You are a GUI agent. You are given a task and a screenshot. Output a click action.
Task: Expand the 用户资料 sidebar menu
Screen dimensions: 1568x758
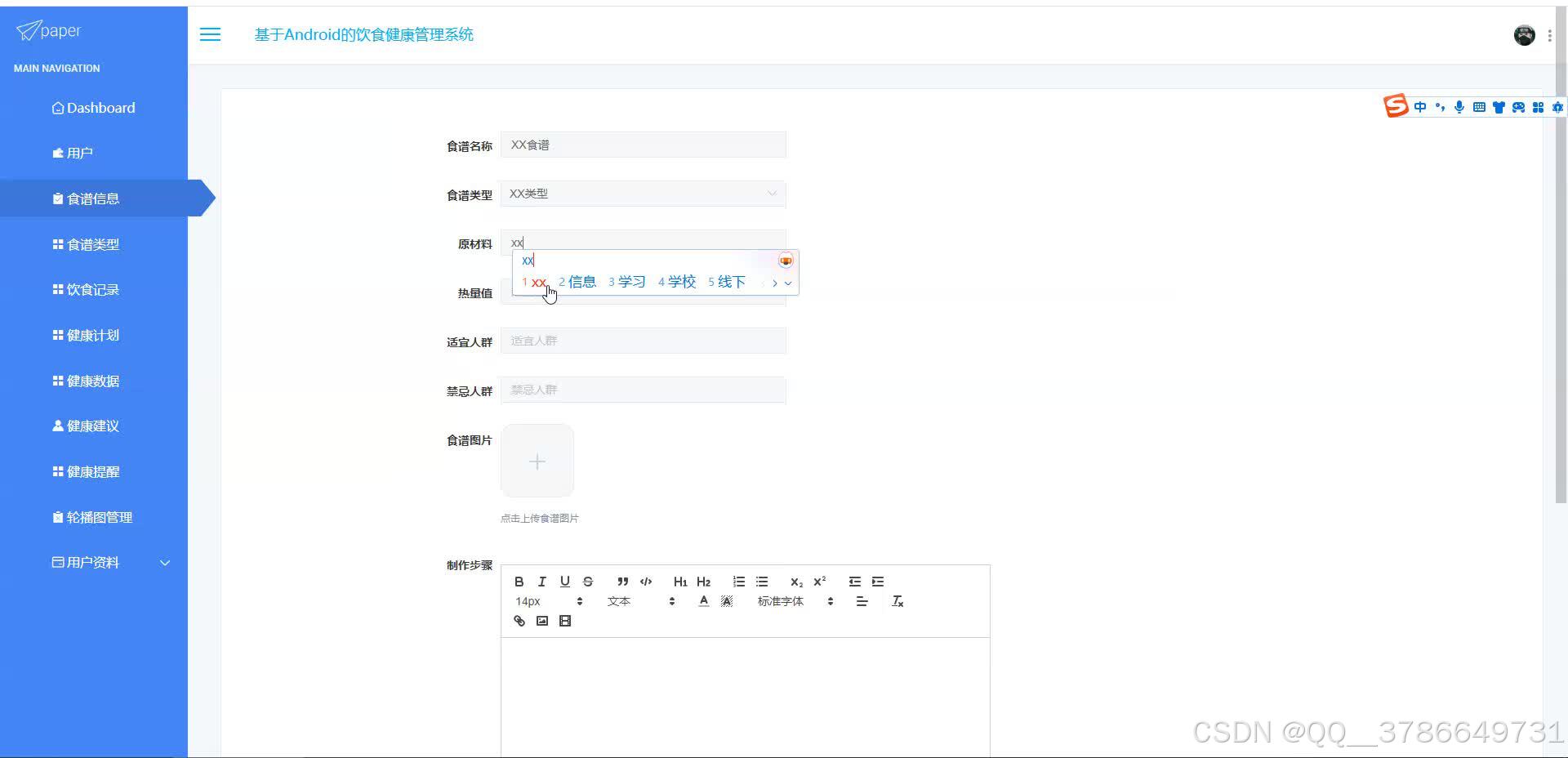(93, 562)
